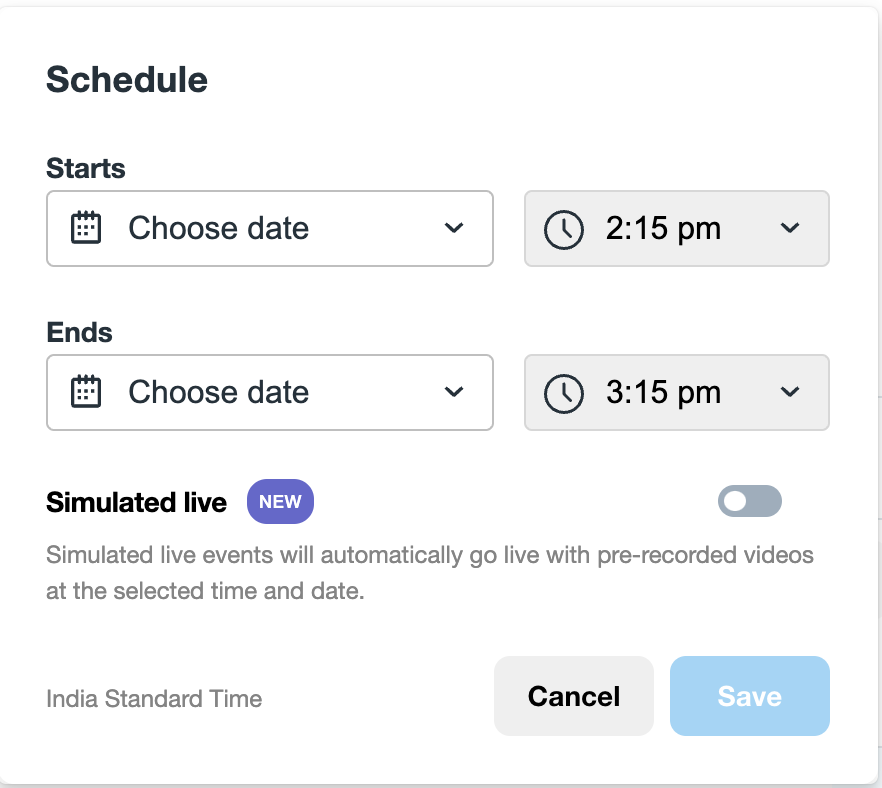Click the clock icon beside 3:15 pm
The height and width of the screenshot is (788, 882).
pyautogui.click(x=564, y=393)
